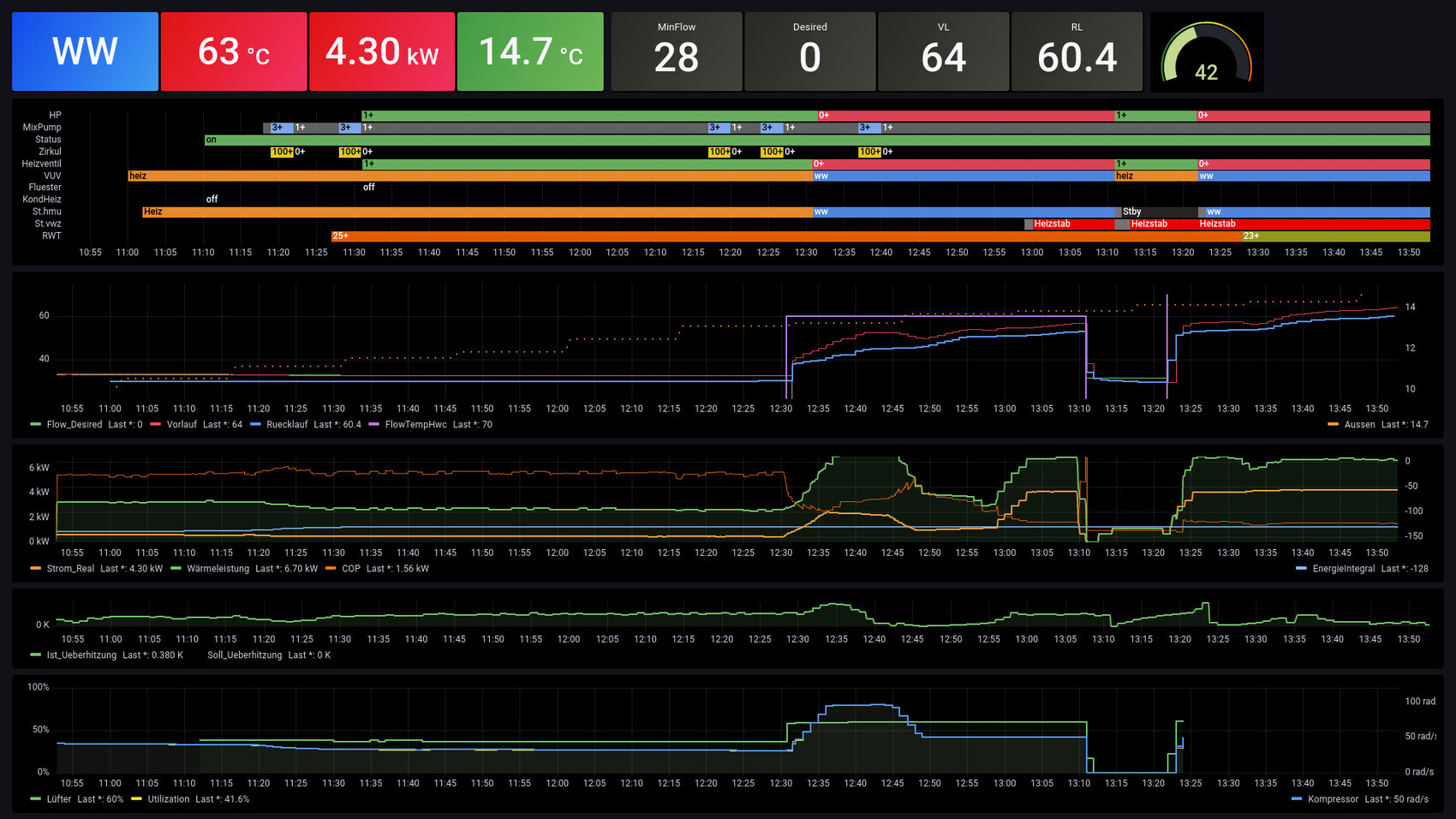Select the RL 60.4 stat tile
The image size is (1456, 819).
click(x=1077, y=51)
